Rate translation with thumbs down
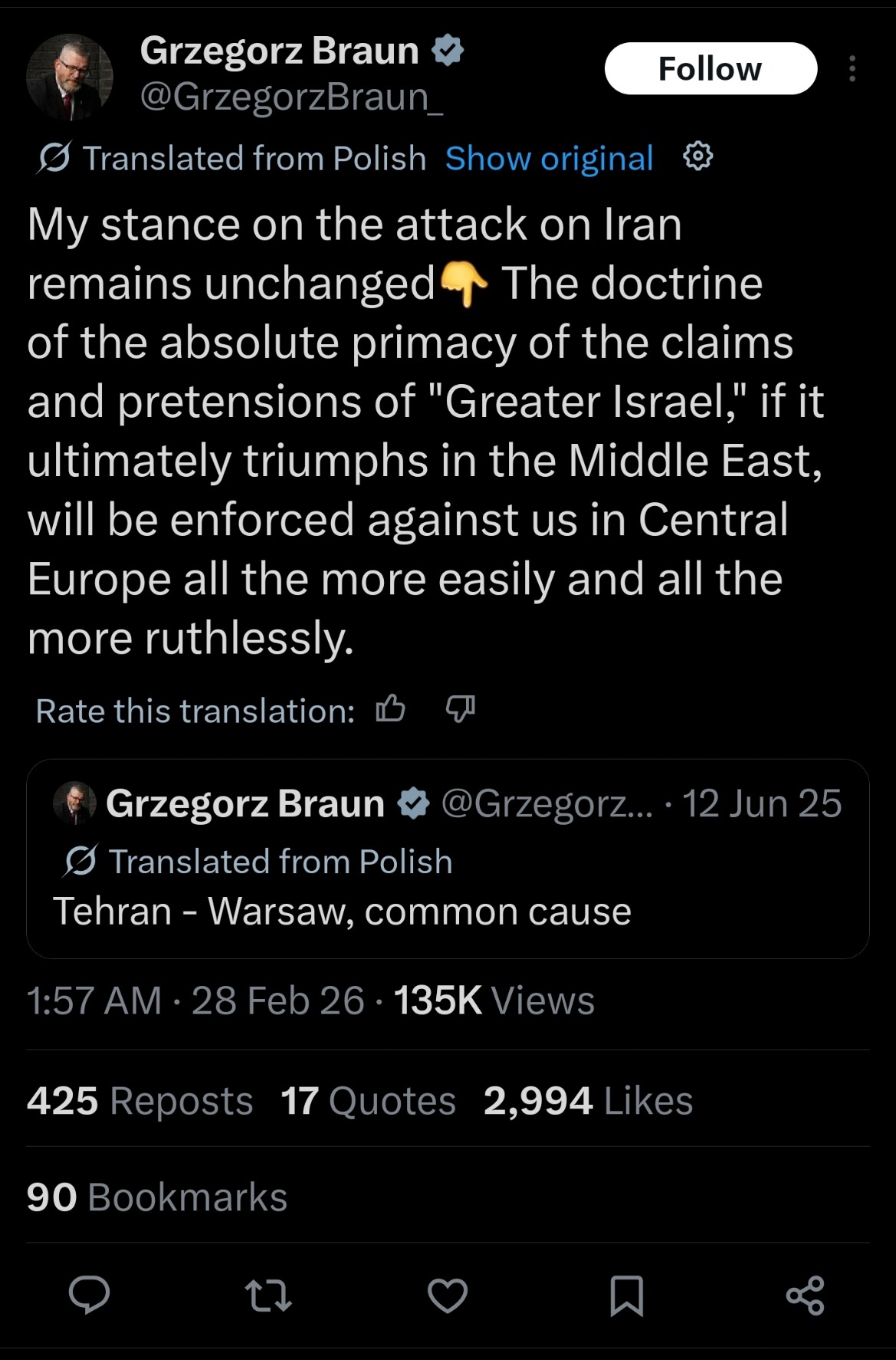 [461, 710]
